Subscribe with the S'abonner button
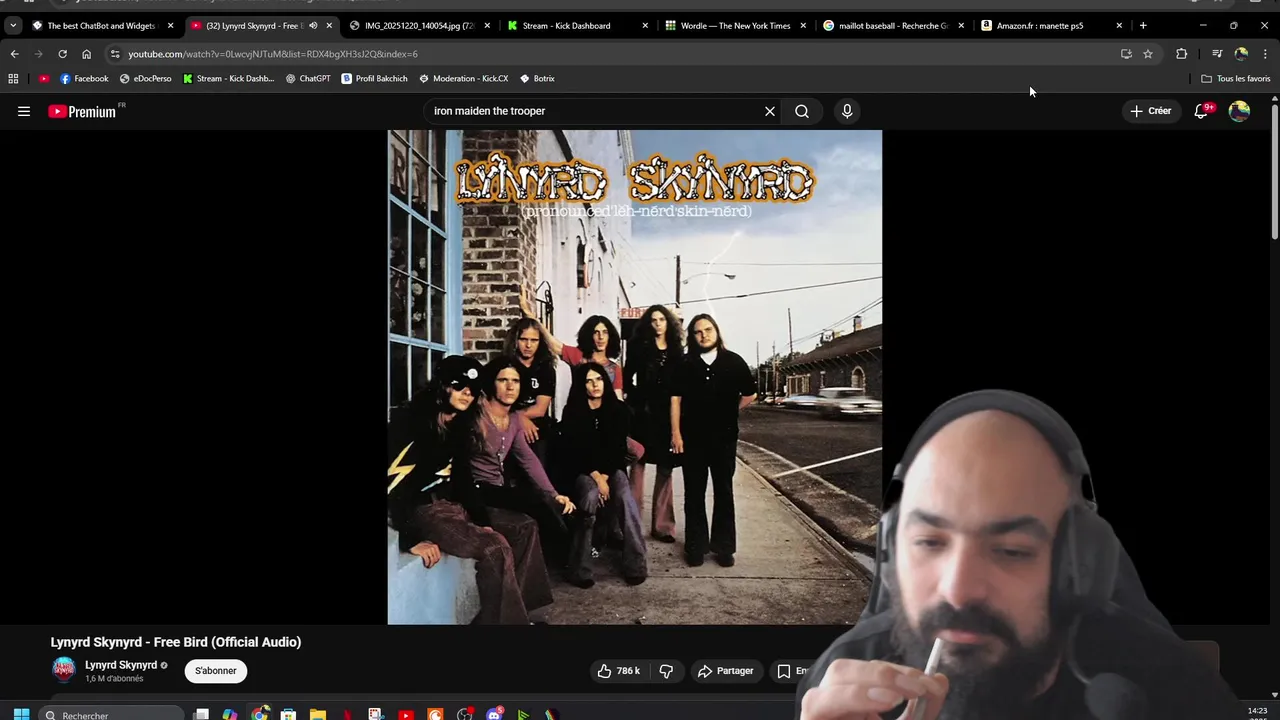The width and height of the screenshot is (1280, 720). click(216, 671)
